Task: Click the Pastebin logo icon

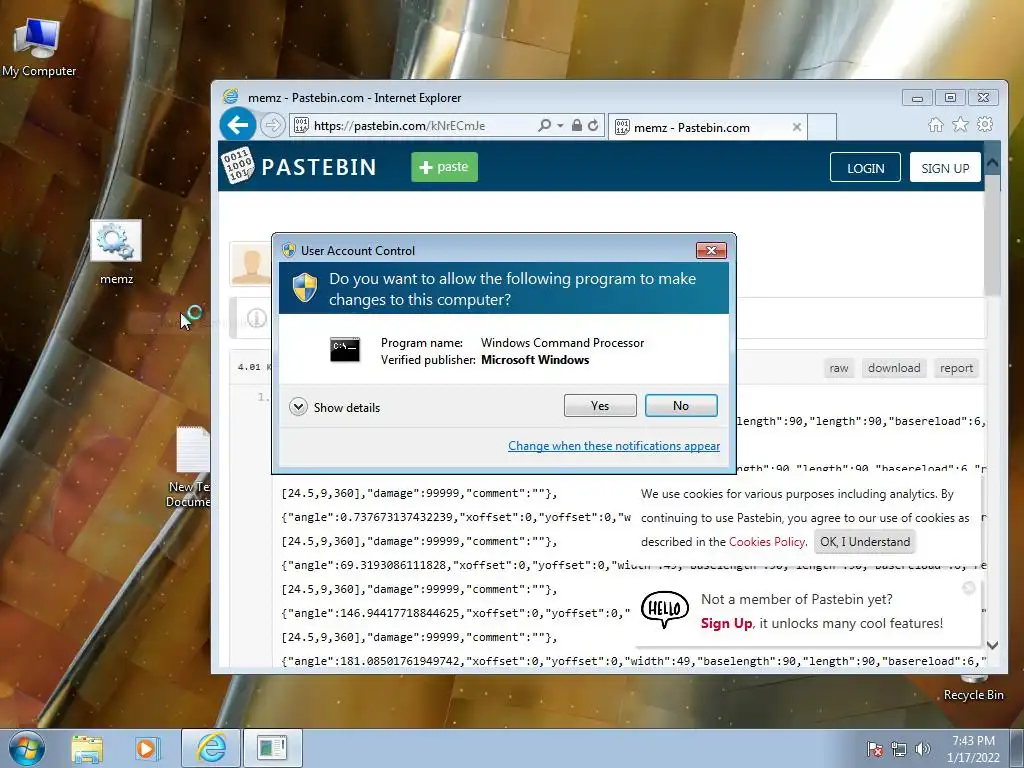Action: click(237, 167)
